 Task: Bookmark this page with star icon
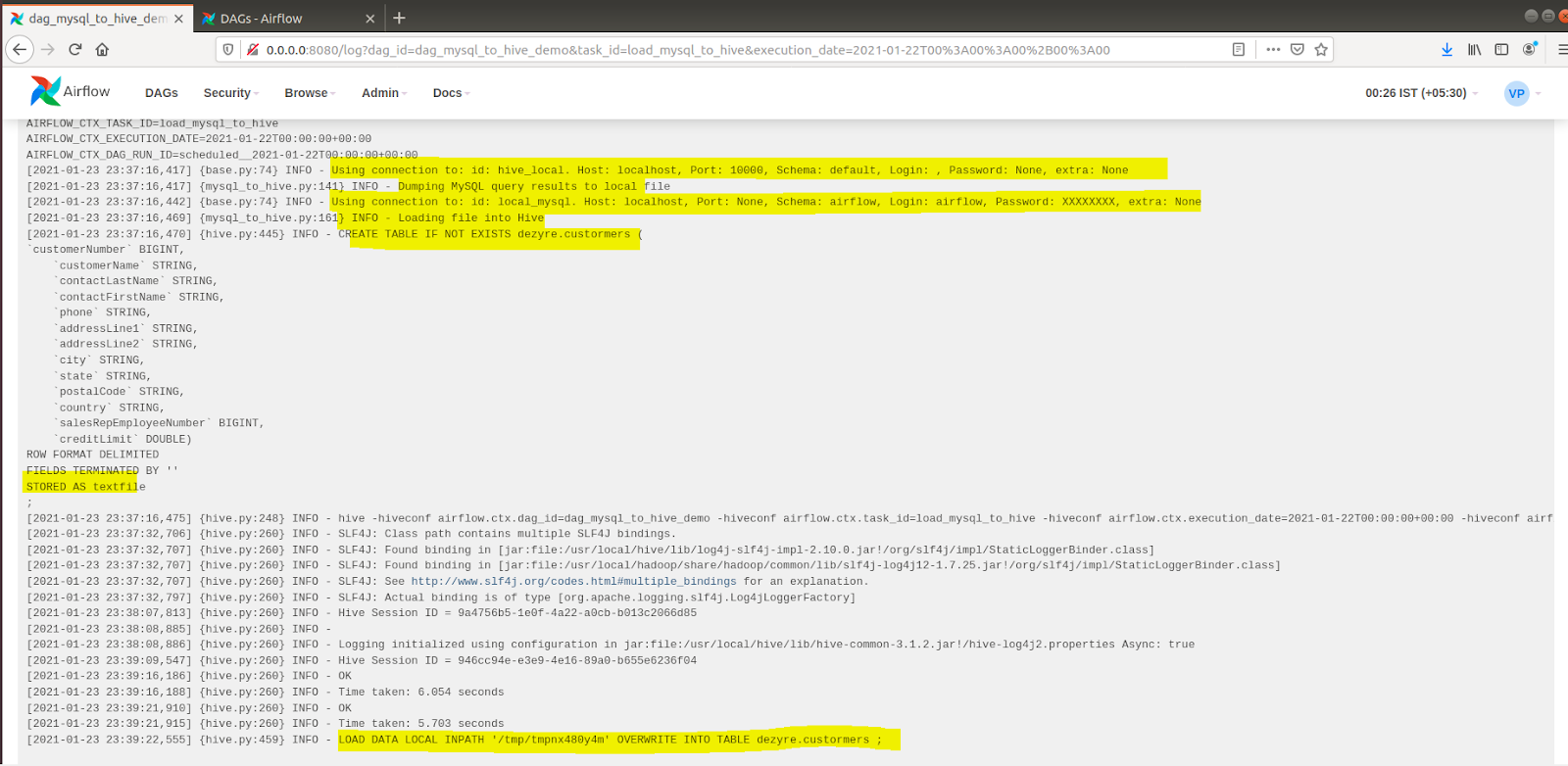pos(1321,49)
